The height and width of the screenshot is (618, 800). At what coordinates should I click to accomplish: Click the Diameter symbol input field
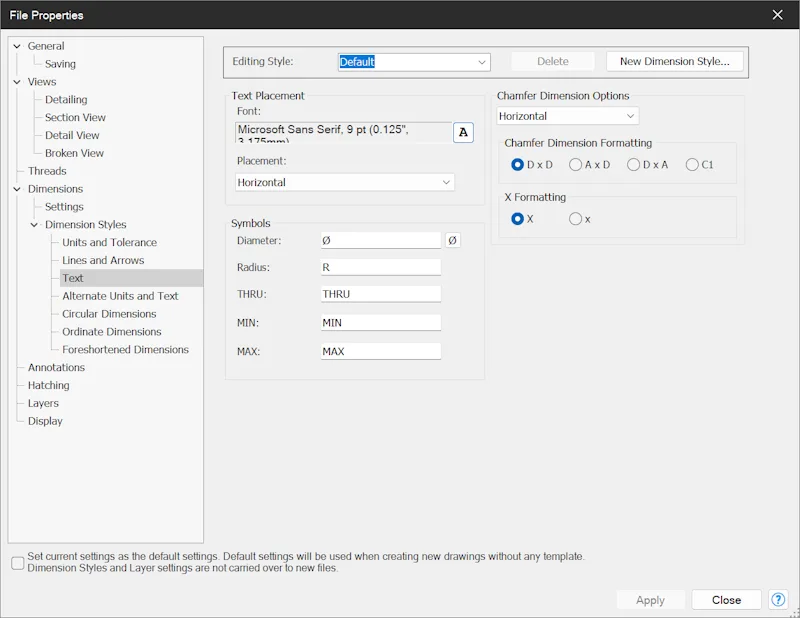(381, 240)
